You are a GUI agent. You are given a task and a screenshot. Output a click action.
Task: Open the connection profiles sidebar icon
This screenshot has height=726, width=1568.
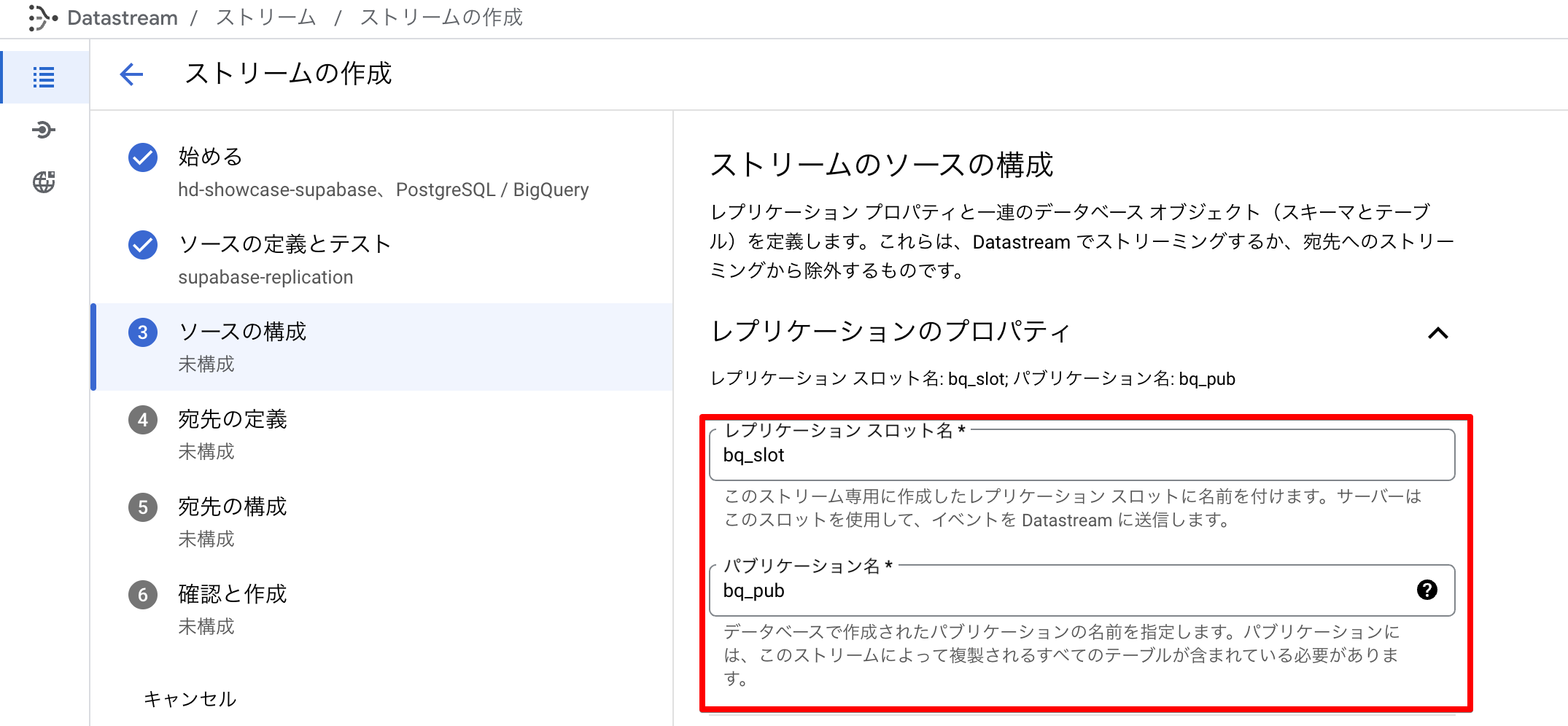tap(44, 130)
